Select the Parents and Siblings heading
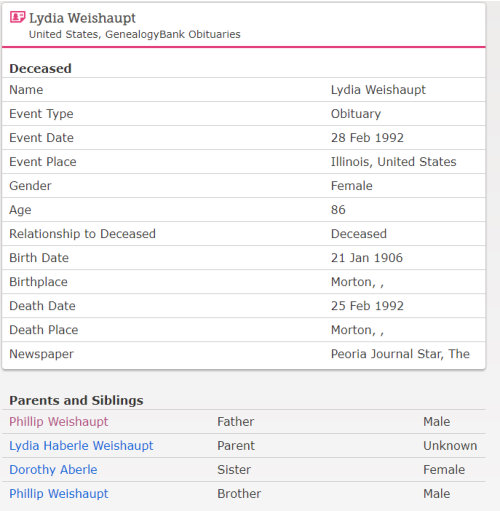 pos(76,400)
